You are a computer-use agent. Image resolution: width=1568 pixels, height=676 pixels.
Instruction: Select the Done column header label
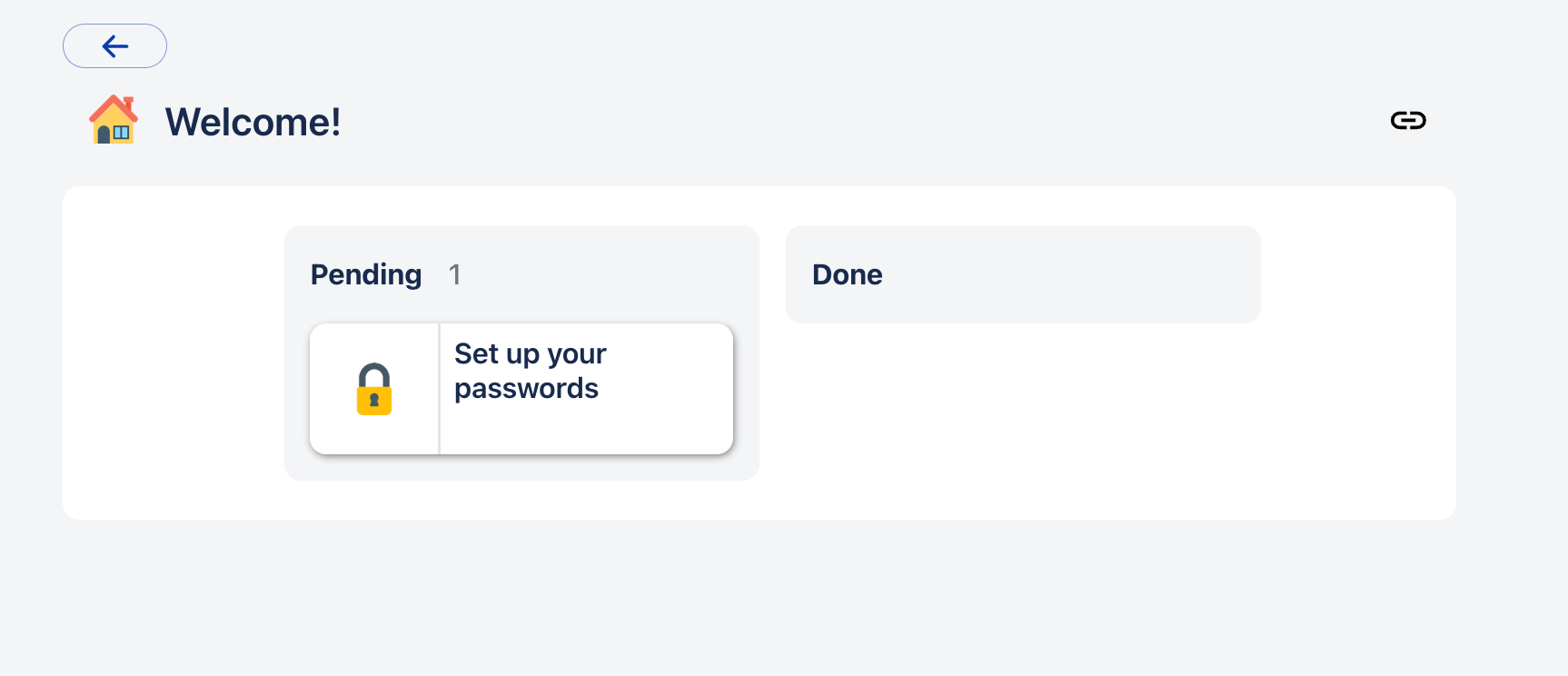tap(847, 274)
